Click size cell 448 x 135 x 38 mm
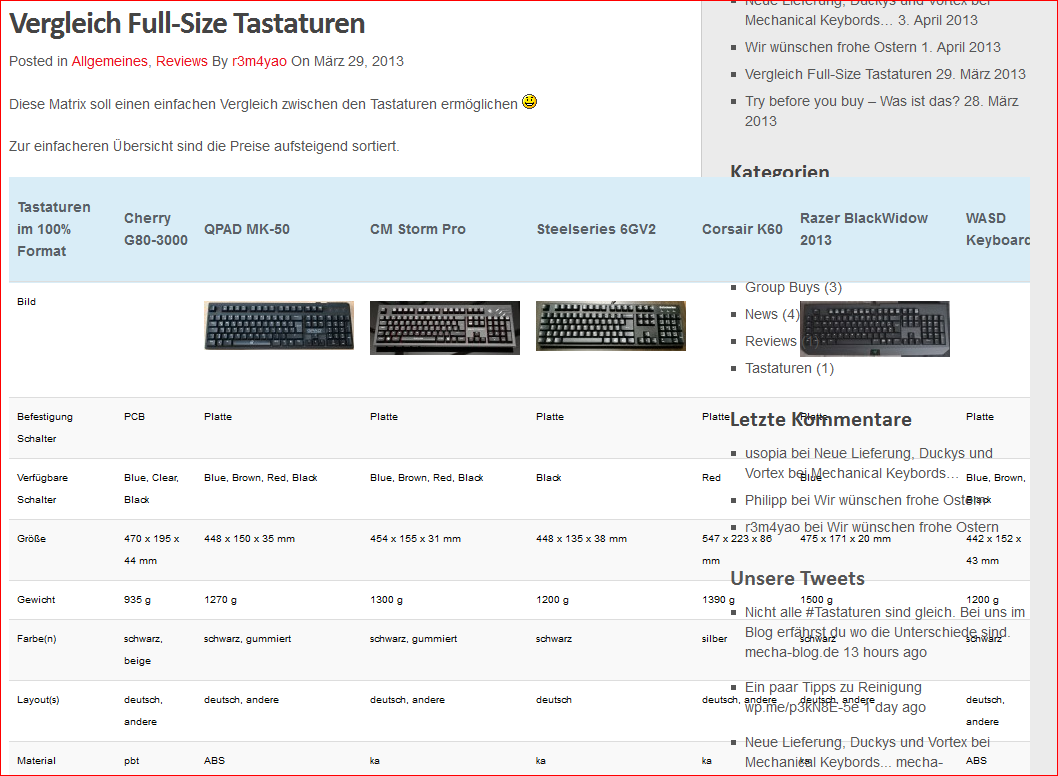This screenshot has height=776, width=1058. 582,538
